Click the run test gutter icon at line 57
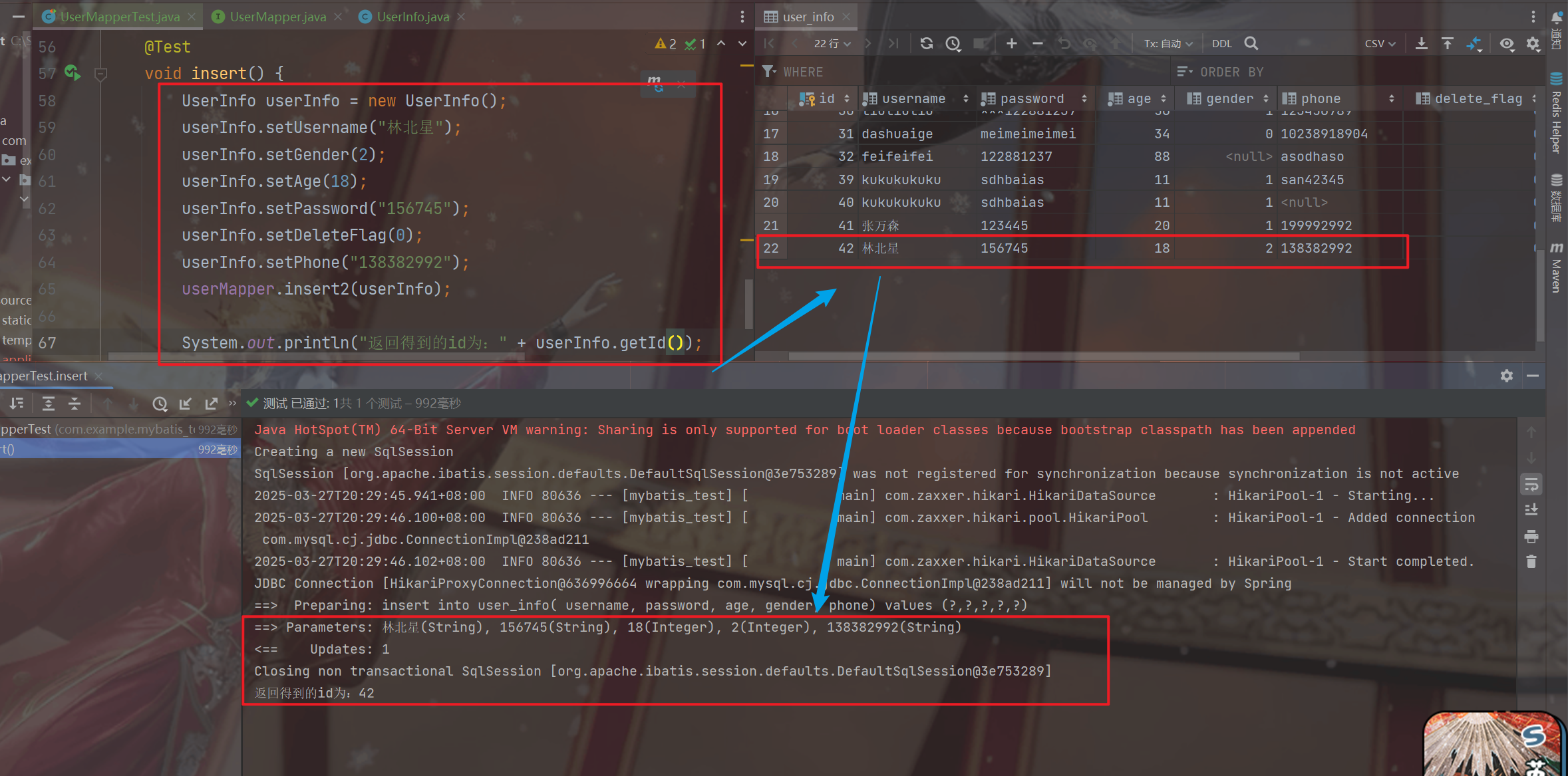 [x=72, y=73]
